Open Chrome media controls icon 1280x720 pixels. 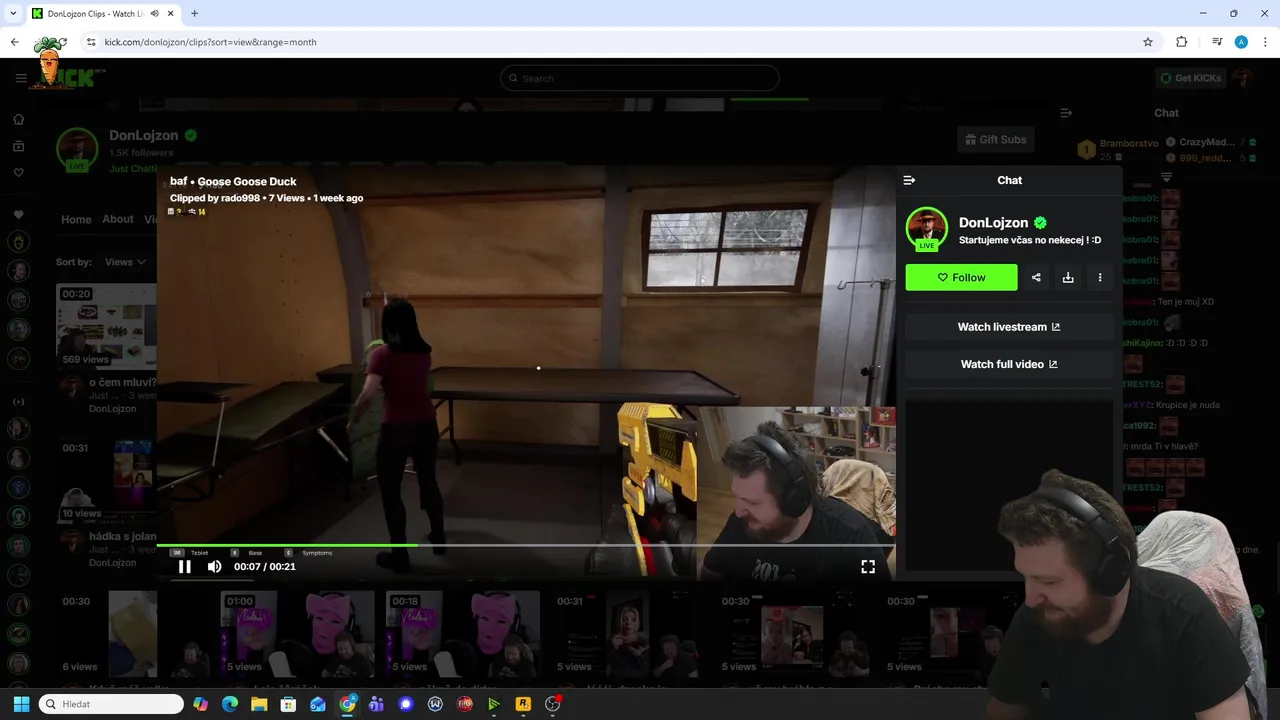point(1217,42)
